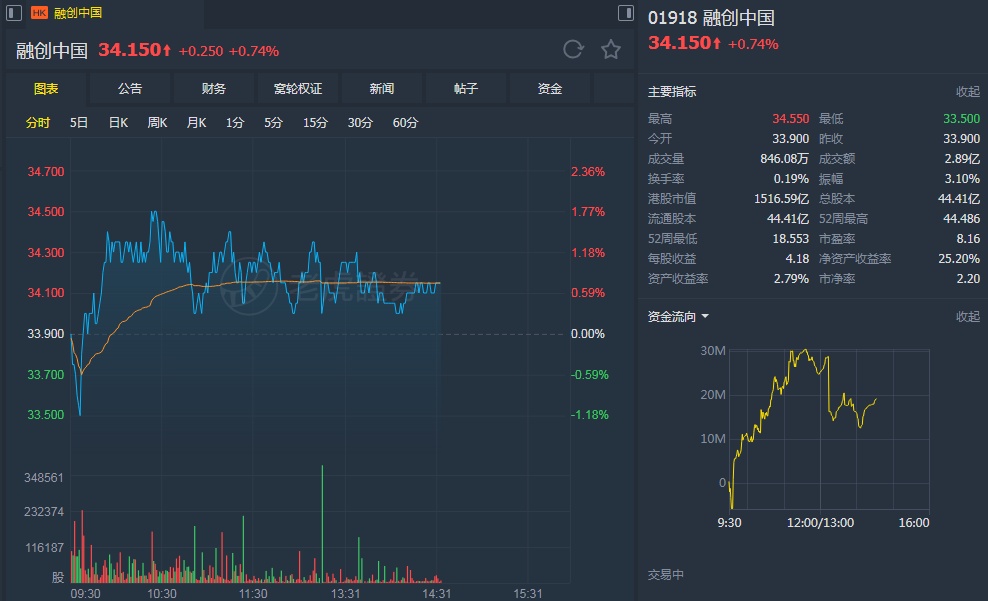The width and height of the screenshot is (988, 601).
Task: Show the 资金 tab
Action: (550, 89)
